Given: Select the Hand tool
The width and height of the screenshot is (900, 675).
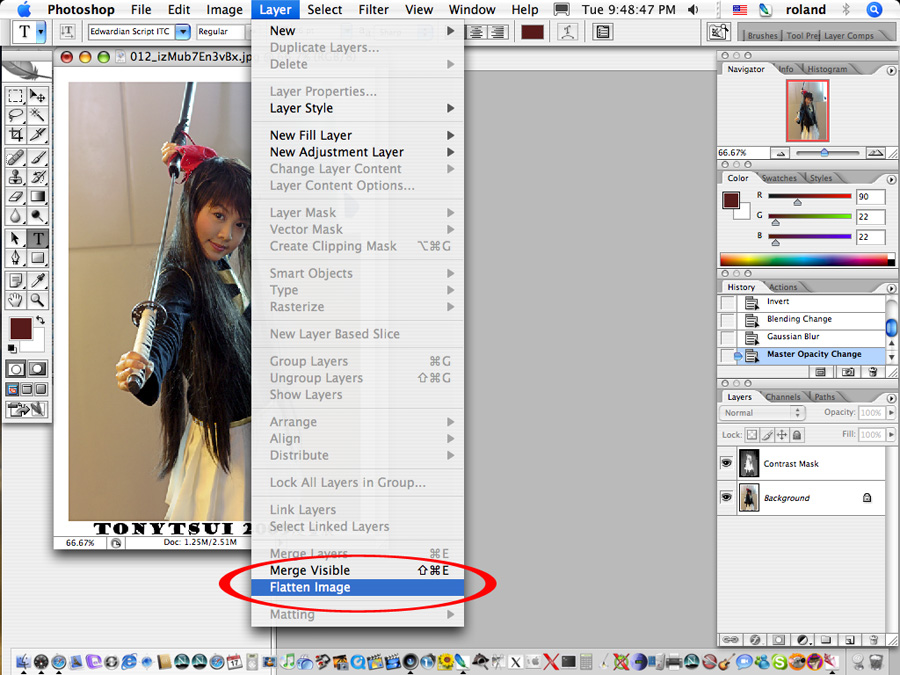Looking at the screenshot, I should [x=16, y=300].
